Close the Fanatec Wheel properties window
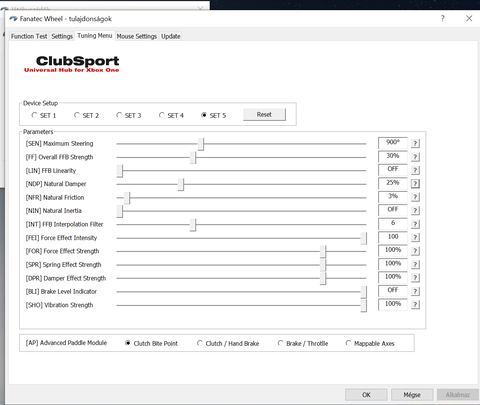This screenshot has height=405, width=480. 469,18
